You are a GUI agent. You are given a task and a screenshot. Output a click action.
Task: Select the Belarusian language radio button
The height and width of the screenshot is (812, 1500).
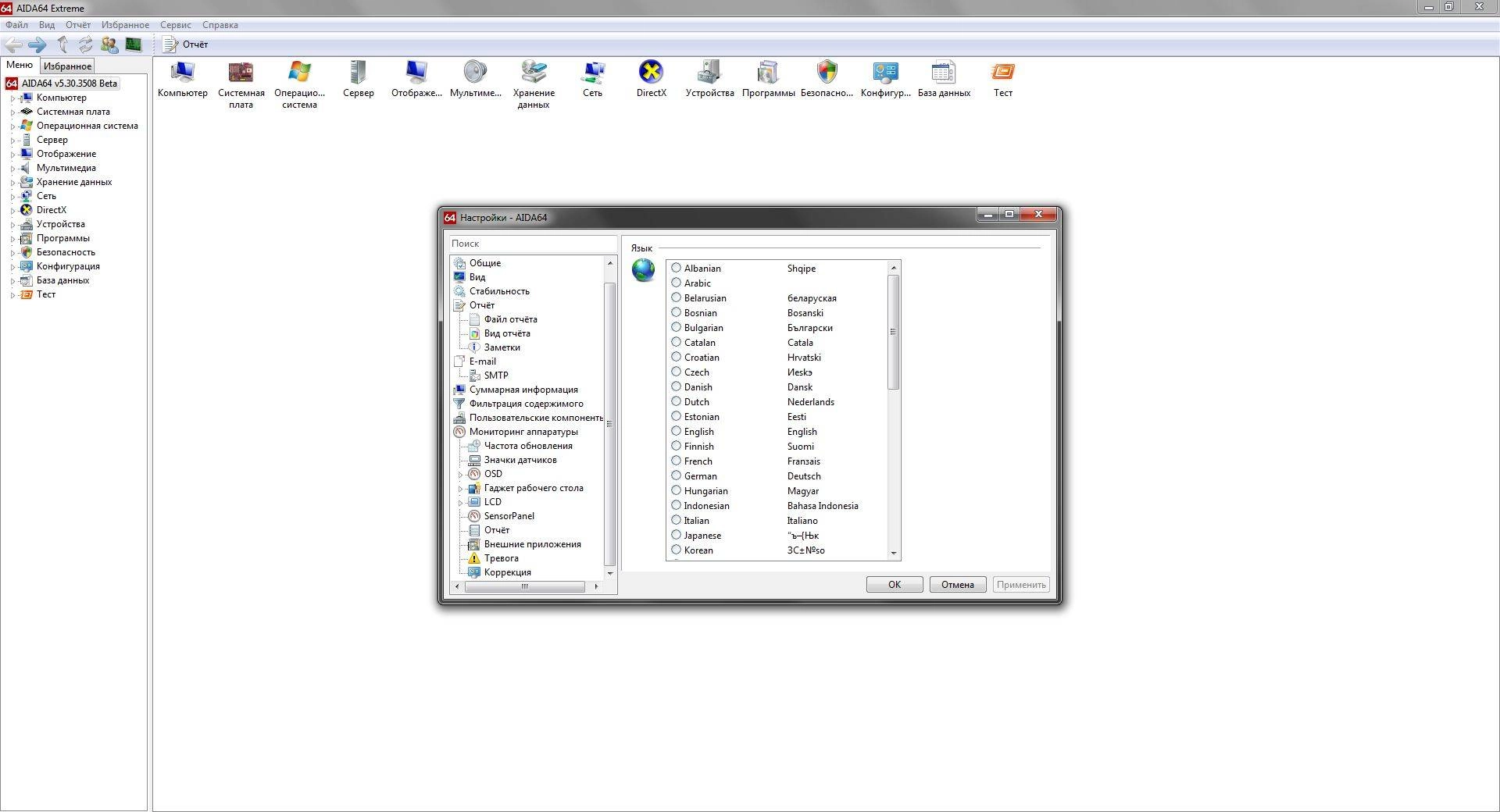(677, 297)
